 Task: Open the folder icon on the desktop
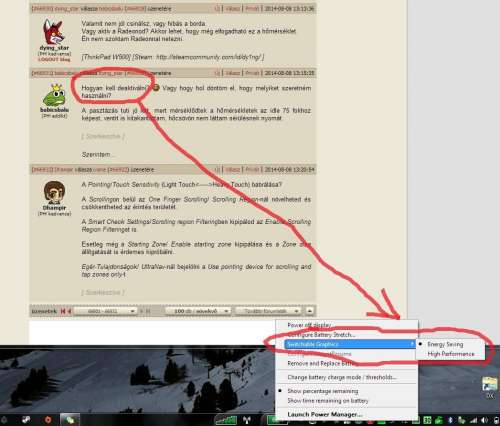(x=490, y=384)
